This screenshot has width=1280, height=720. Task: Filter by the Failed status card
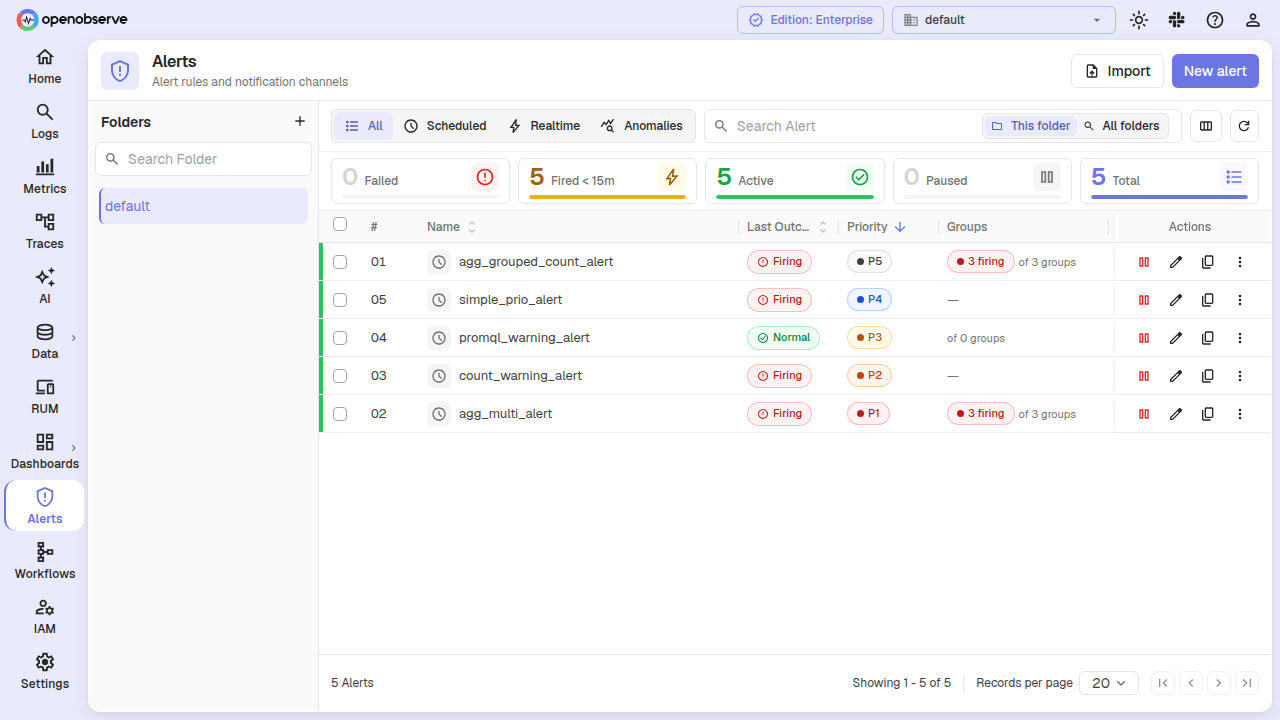click(x=420, y=180)
